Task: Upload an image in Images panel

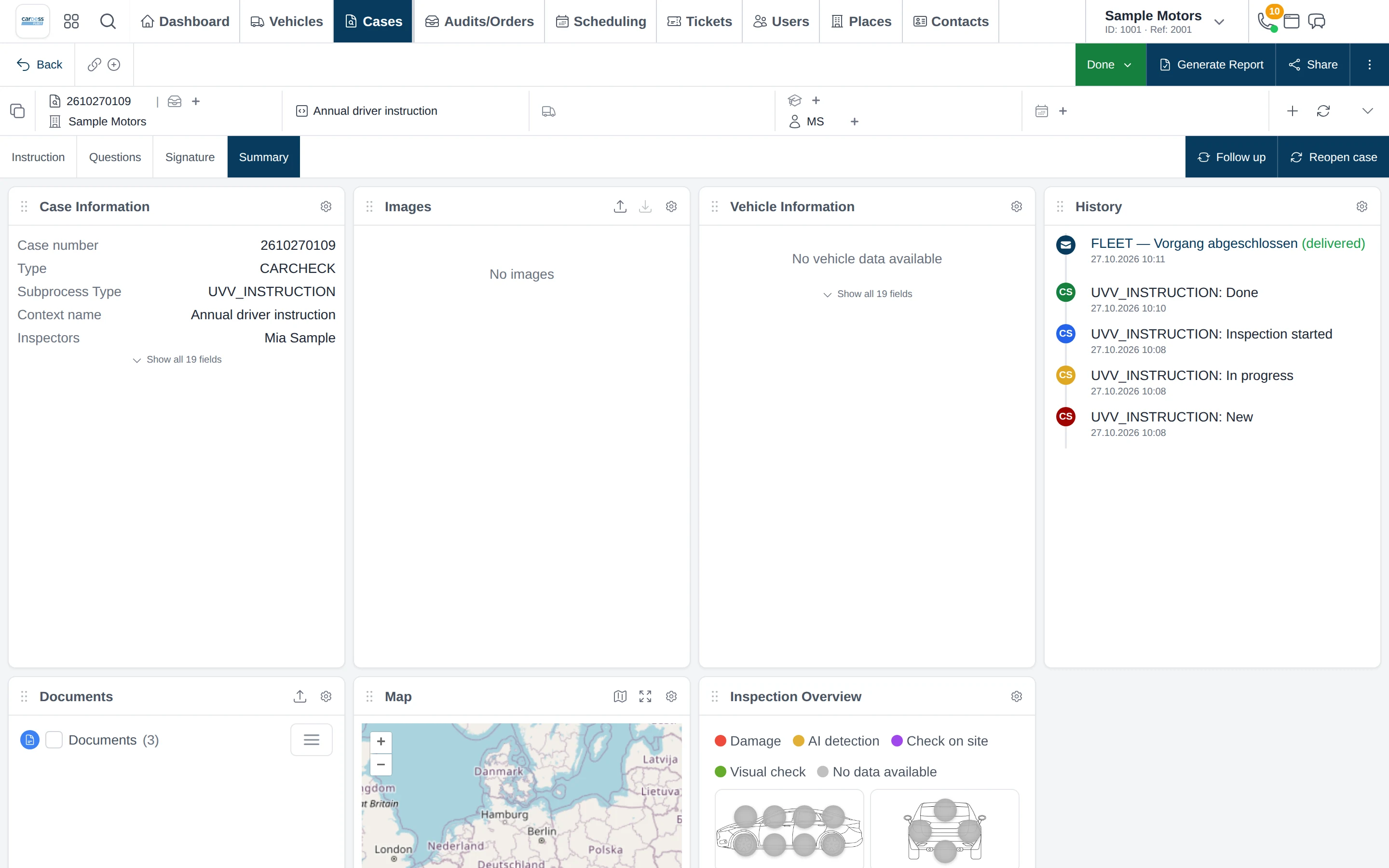Action: (x=620, y=206)
